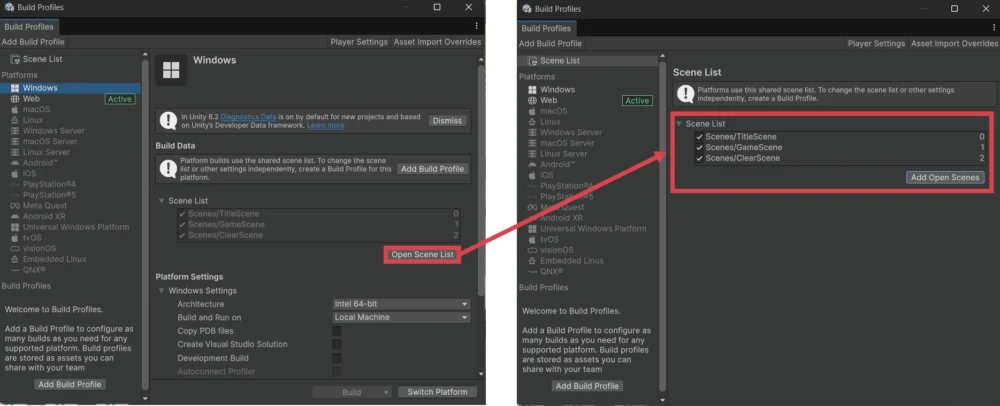Click the Scene List icon in left window sidebar
Screen dimensions: 1000x406
[x=14, y=60]
